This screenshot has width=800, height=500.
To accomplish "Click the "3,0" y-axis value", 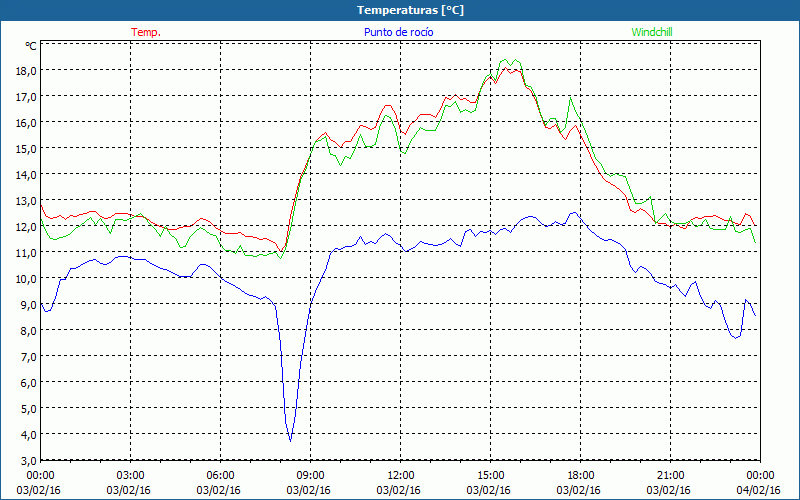I will coord(28,461).
